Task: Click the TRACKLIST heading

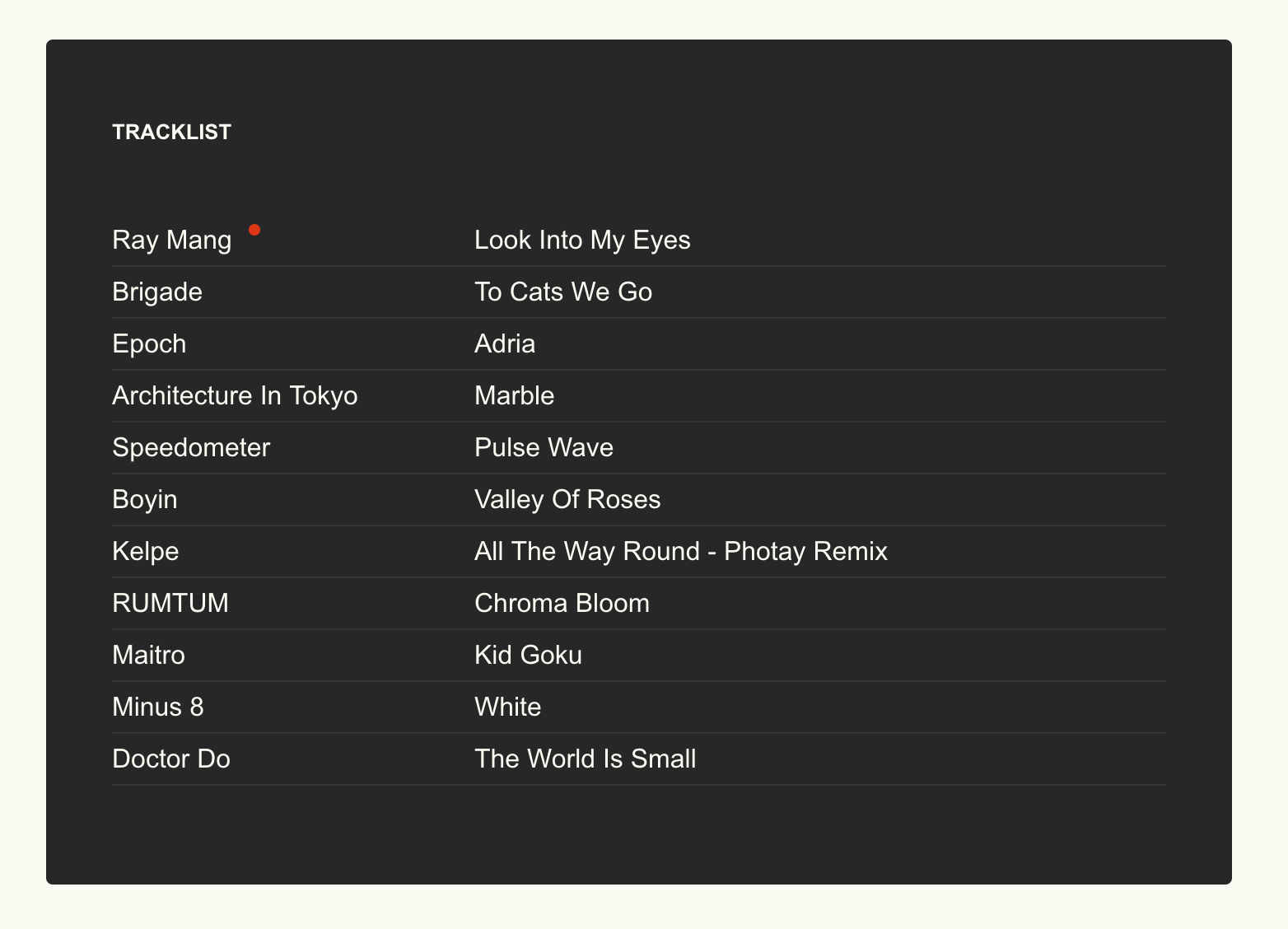Action: tap(172, 132)
